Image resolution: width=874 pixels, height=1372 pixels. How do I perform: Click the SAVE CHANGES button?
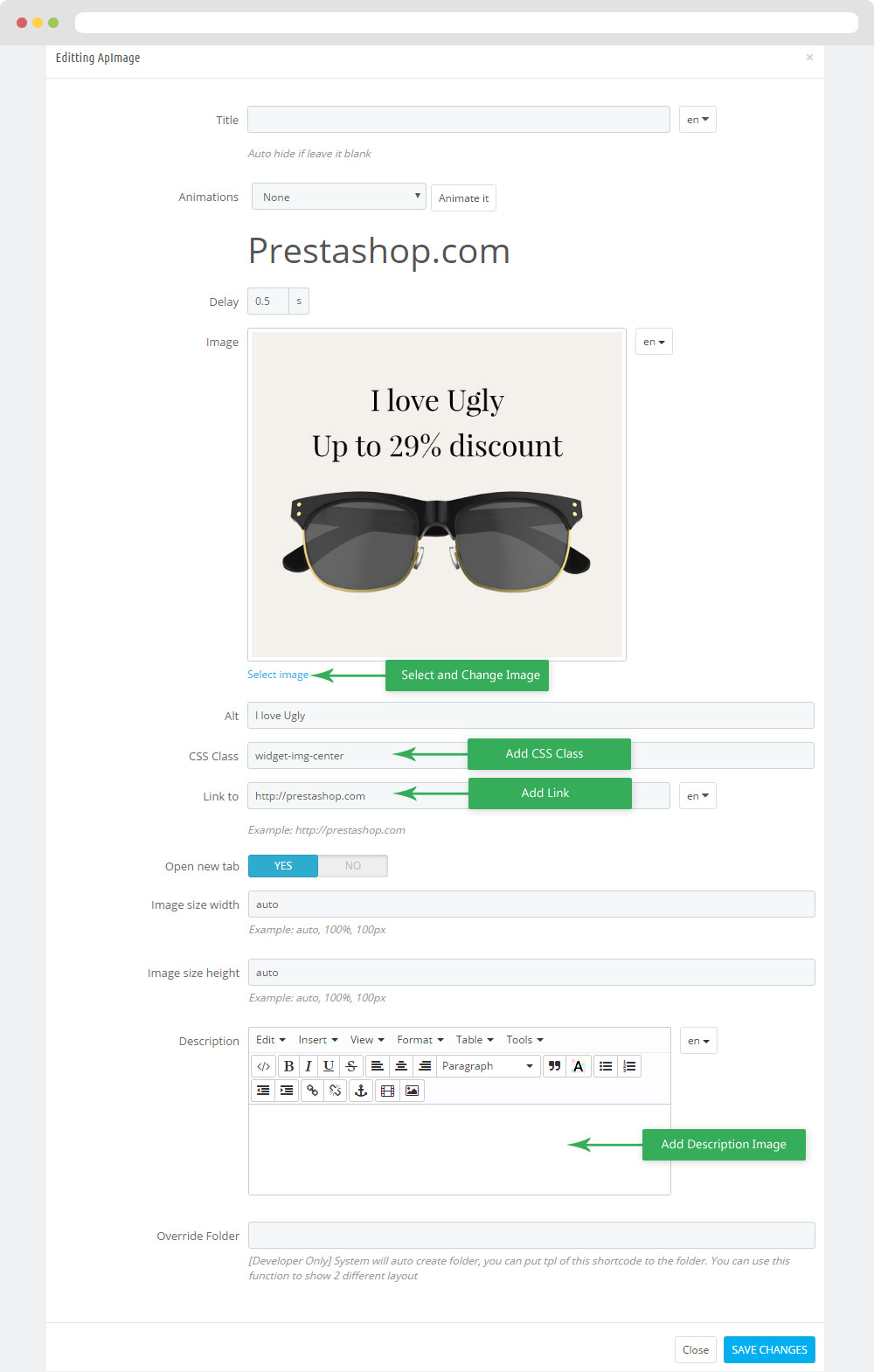point(769,1349)
